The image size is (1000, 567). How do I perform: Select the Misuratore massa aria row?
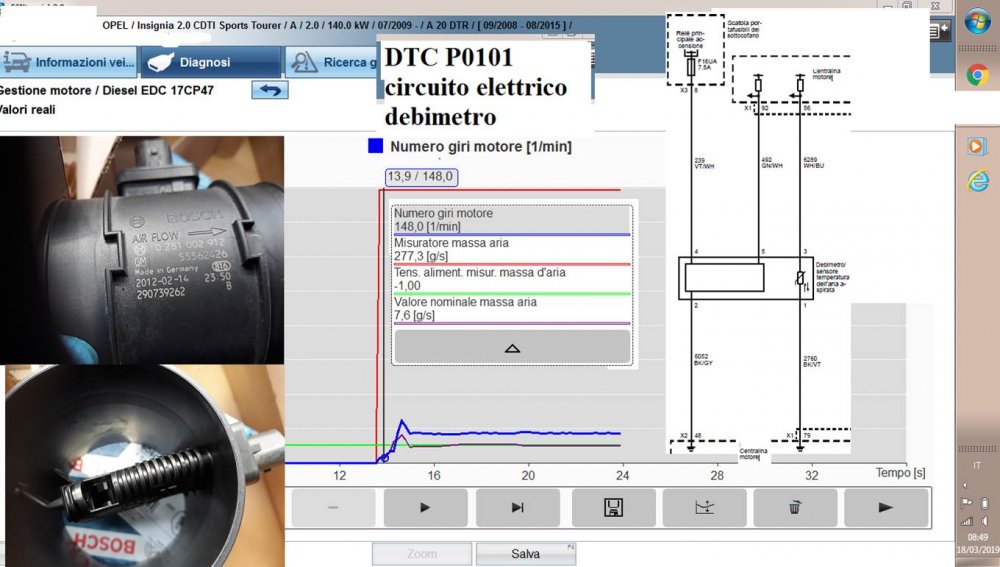511,250
